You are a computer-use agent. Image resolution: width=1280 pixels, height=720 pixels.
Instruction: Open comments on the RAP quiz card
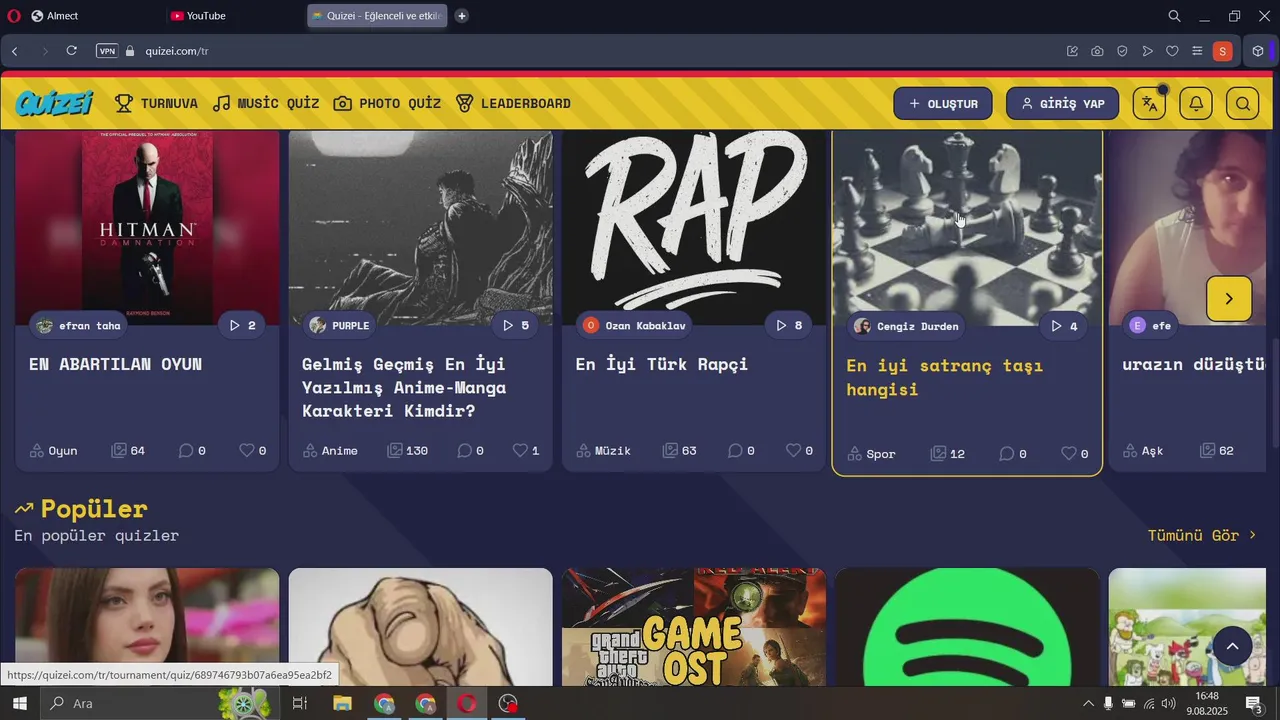pyautogui.click(x=741, y=451)
